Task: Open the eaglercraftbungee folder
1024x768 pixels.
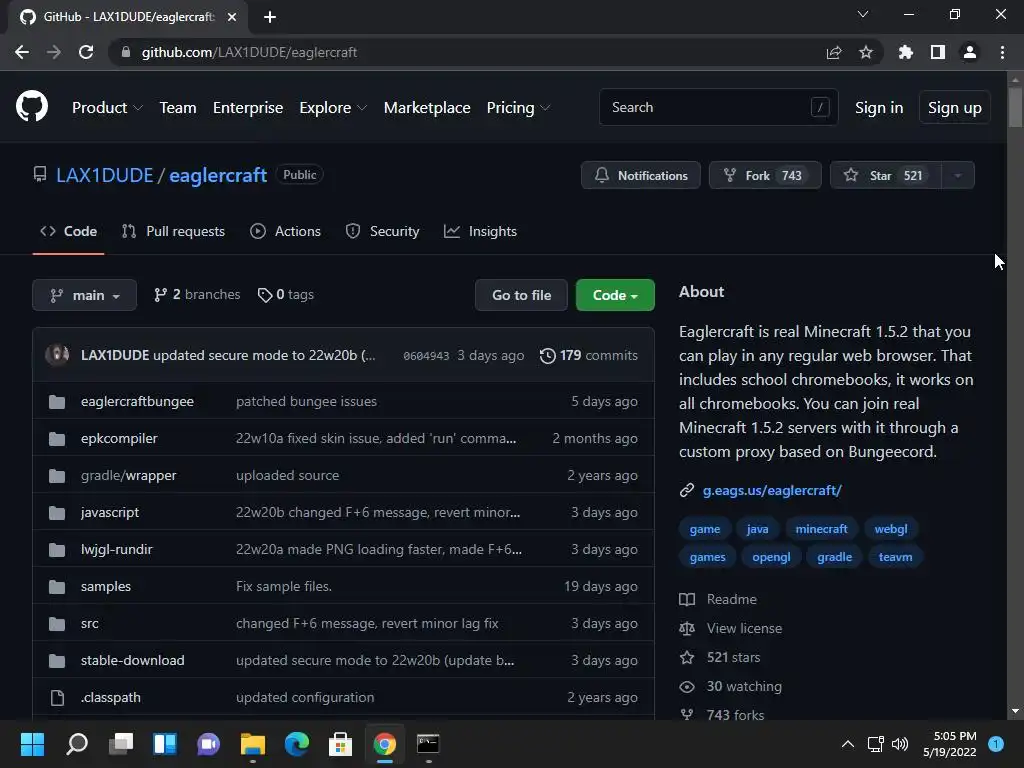Action: (x=137, y=401)
